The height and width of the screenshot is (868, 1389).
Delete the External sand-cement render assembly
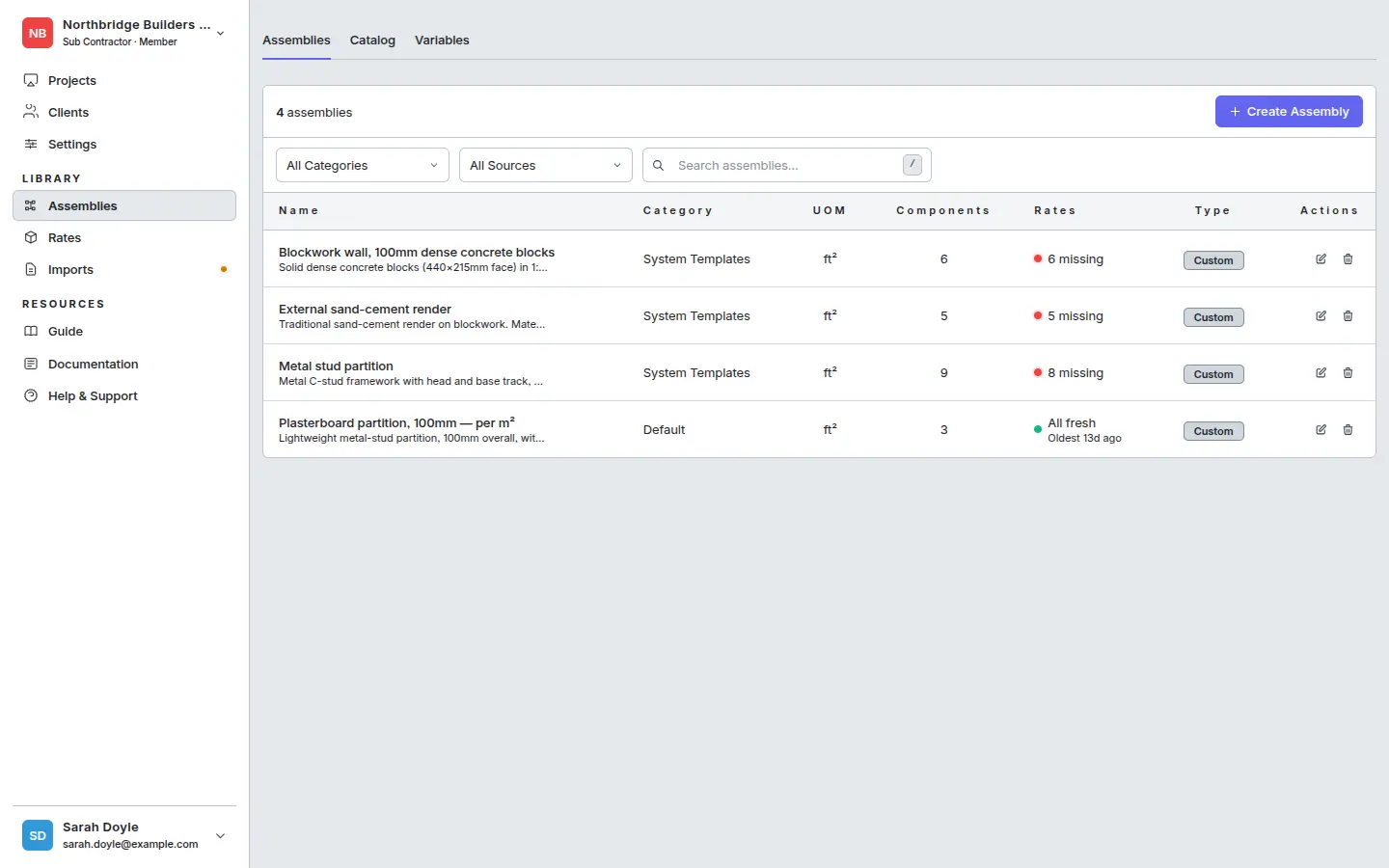coord(1348,315)
